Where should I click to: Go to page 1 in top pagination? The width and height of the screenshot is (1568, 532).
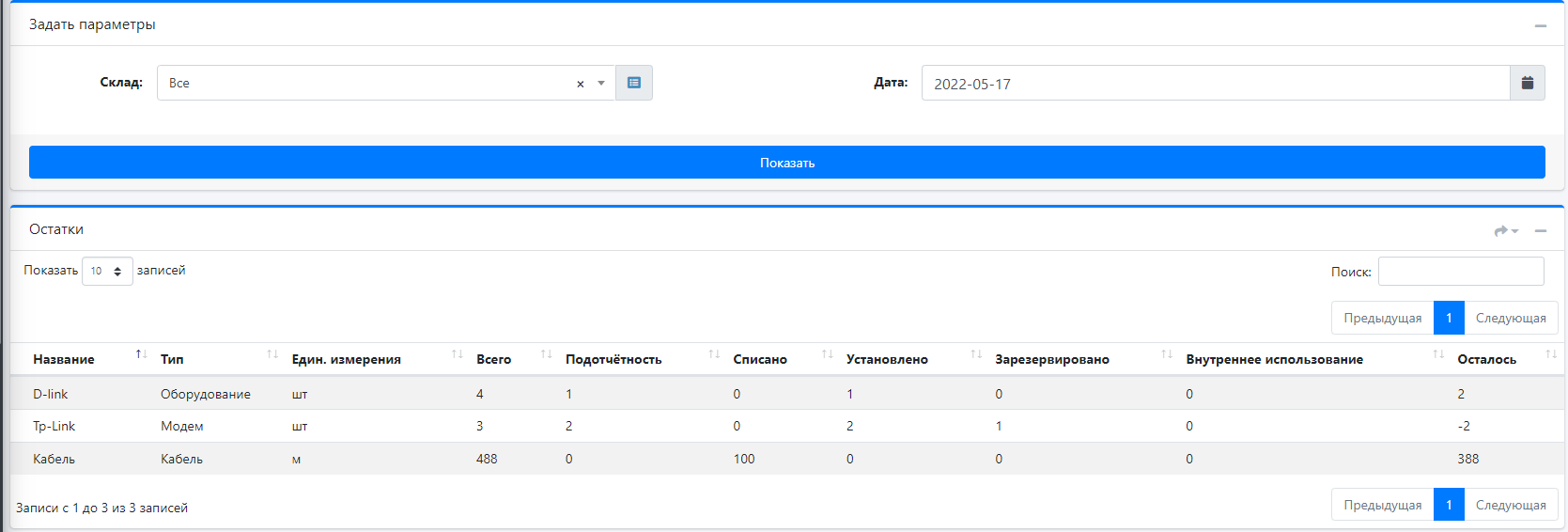pyautogui.click(x=1448, y=318)
